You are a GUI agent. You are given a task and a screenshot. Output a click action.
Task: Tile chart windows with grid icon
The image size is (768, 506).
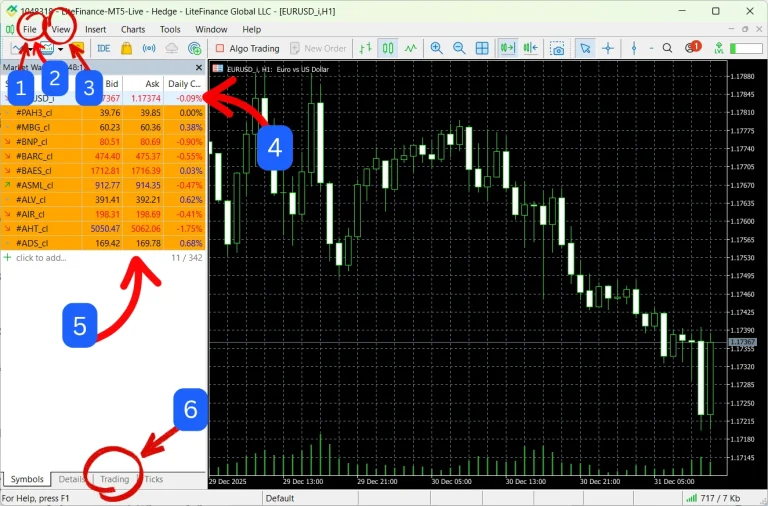pos(482,48)
